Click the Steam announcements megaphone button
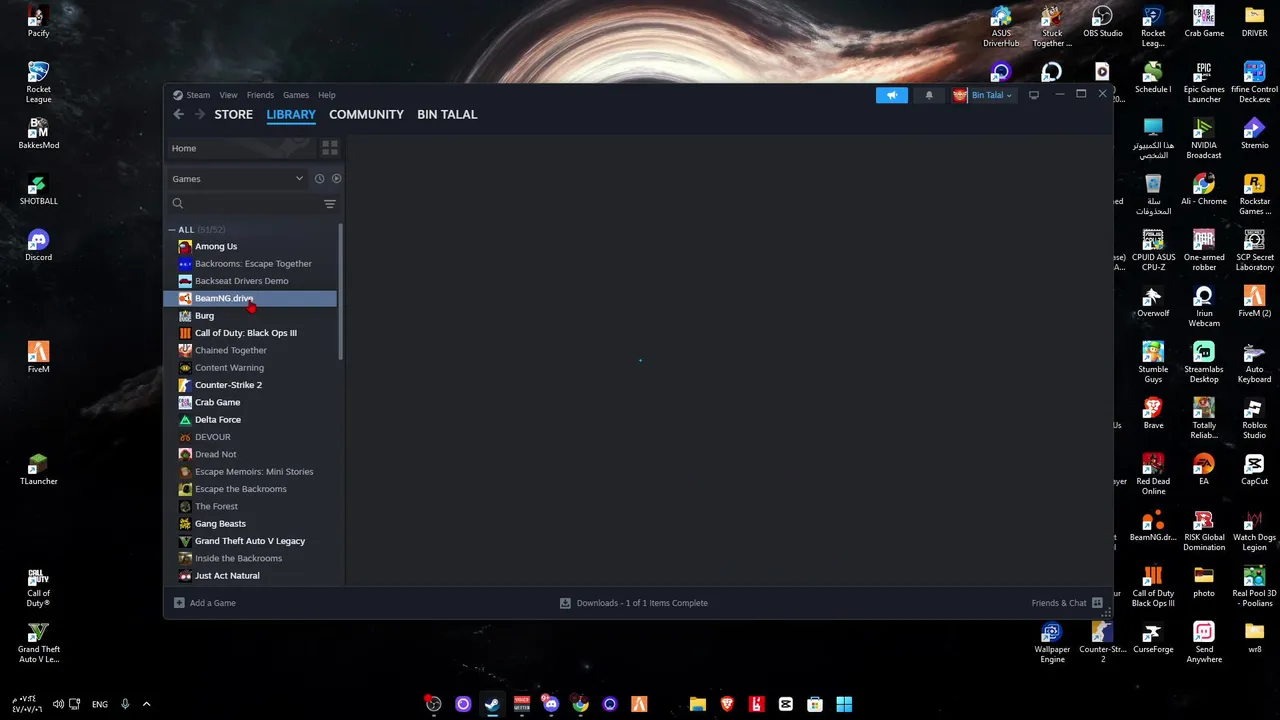 [x=892, y=95]
